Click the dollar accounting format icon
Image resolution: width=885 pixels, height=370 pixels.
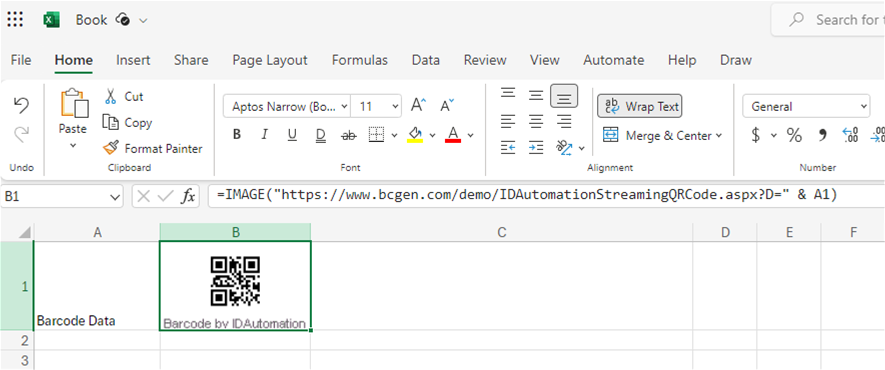[x=756, y=135]
